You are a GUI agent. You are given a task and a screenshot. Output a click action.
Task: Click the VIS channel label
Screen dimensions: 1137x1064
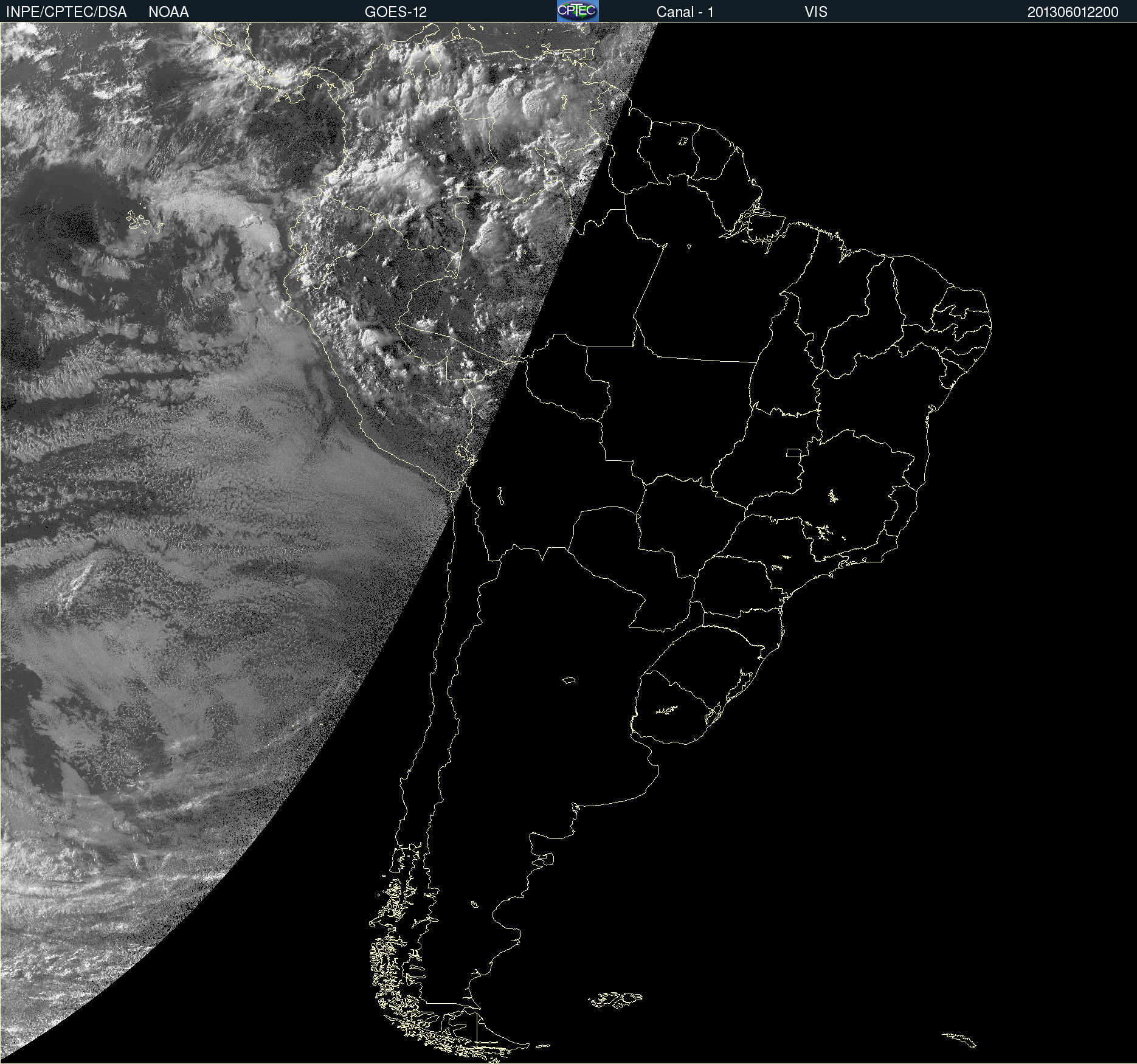tap(816, 12)
